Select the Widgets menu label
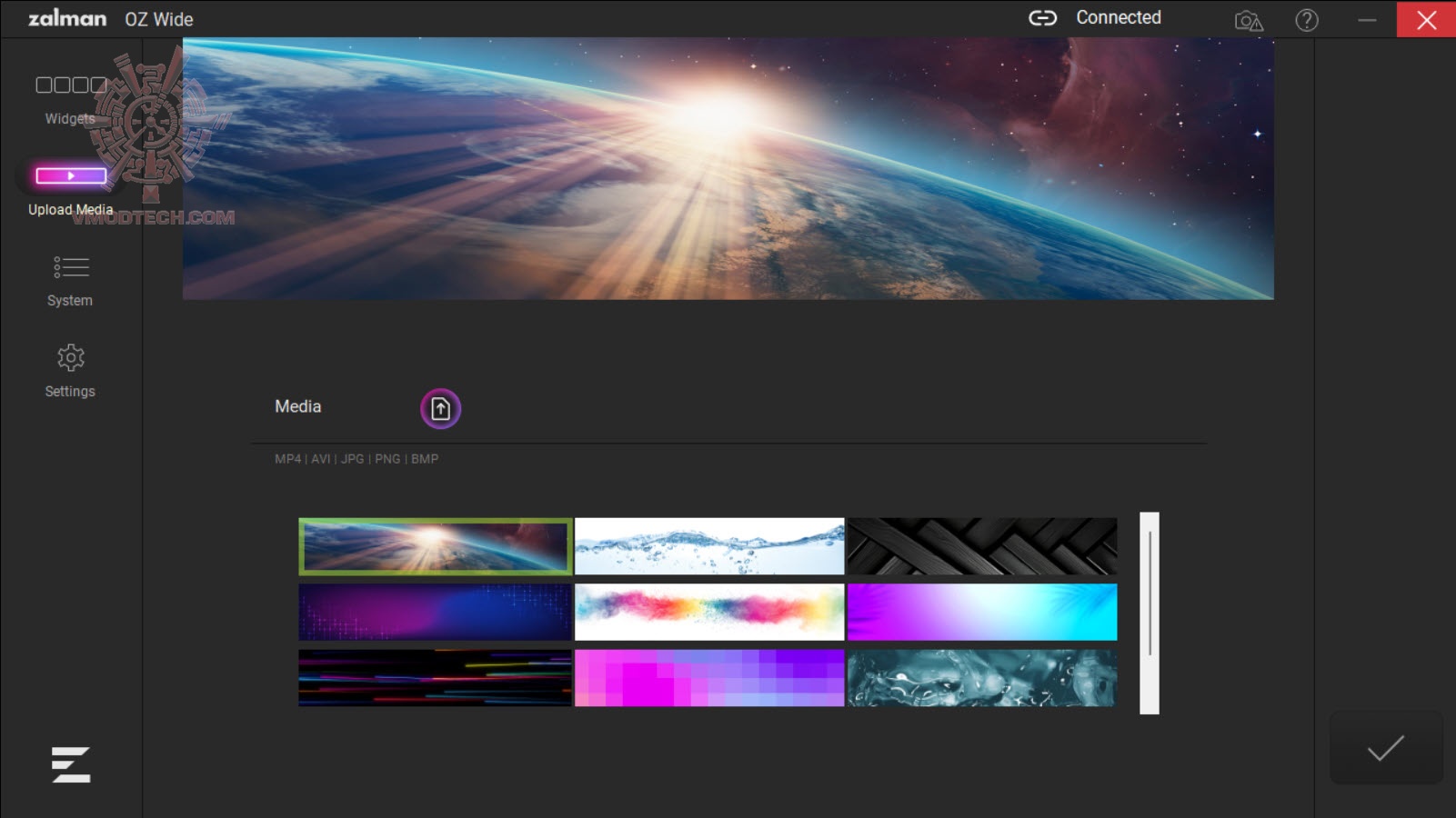Image resolution: width=1456 pixels, height=818 pixels. [x=70, y=119]
